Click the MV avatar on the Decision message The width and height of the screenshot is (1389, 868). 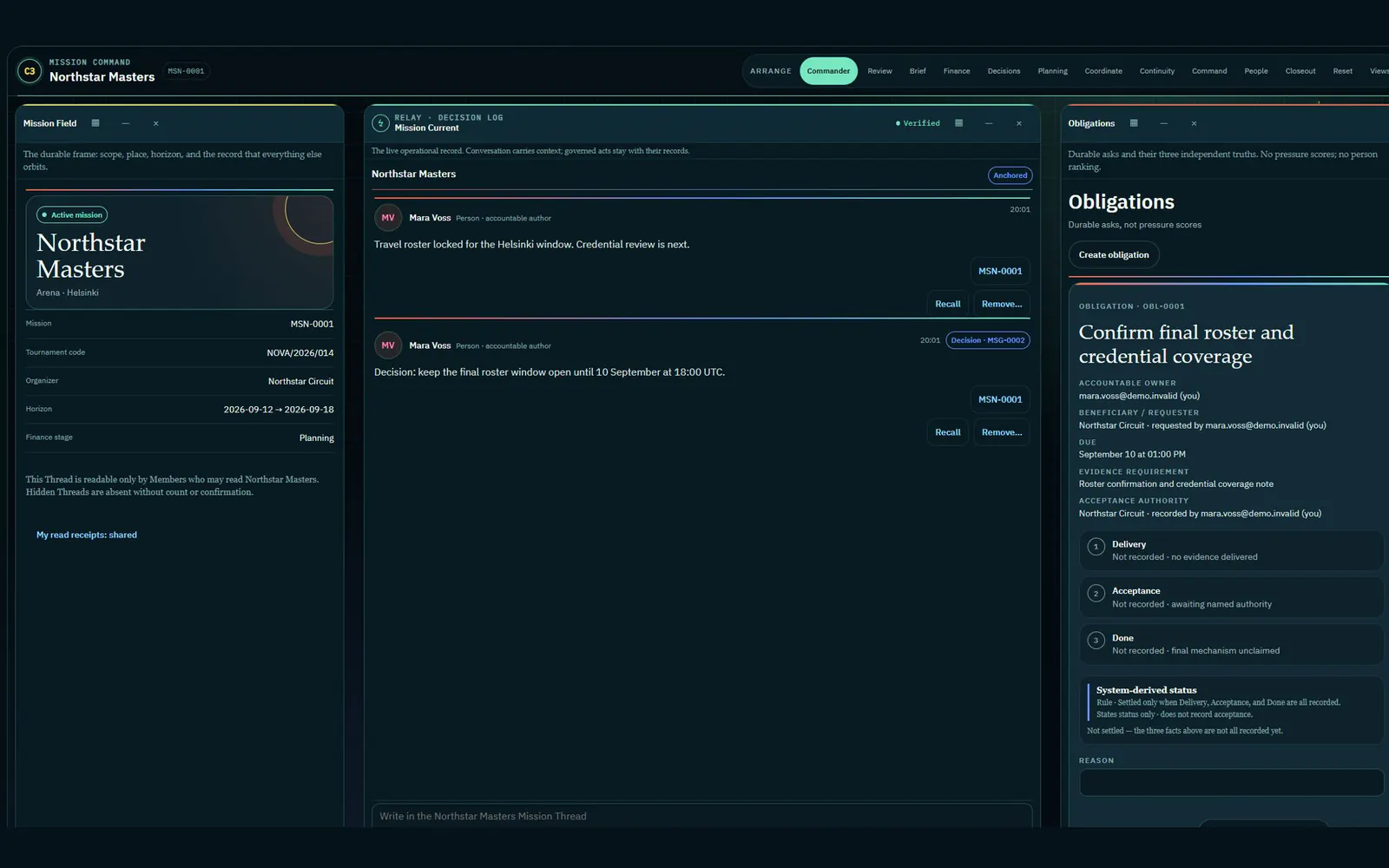click(388, 345)
